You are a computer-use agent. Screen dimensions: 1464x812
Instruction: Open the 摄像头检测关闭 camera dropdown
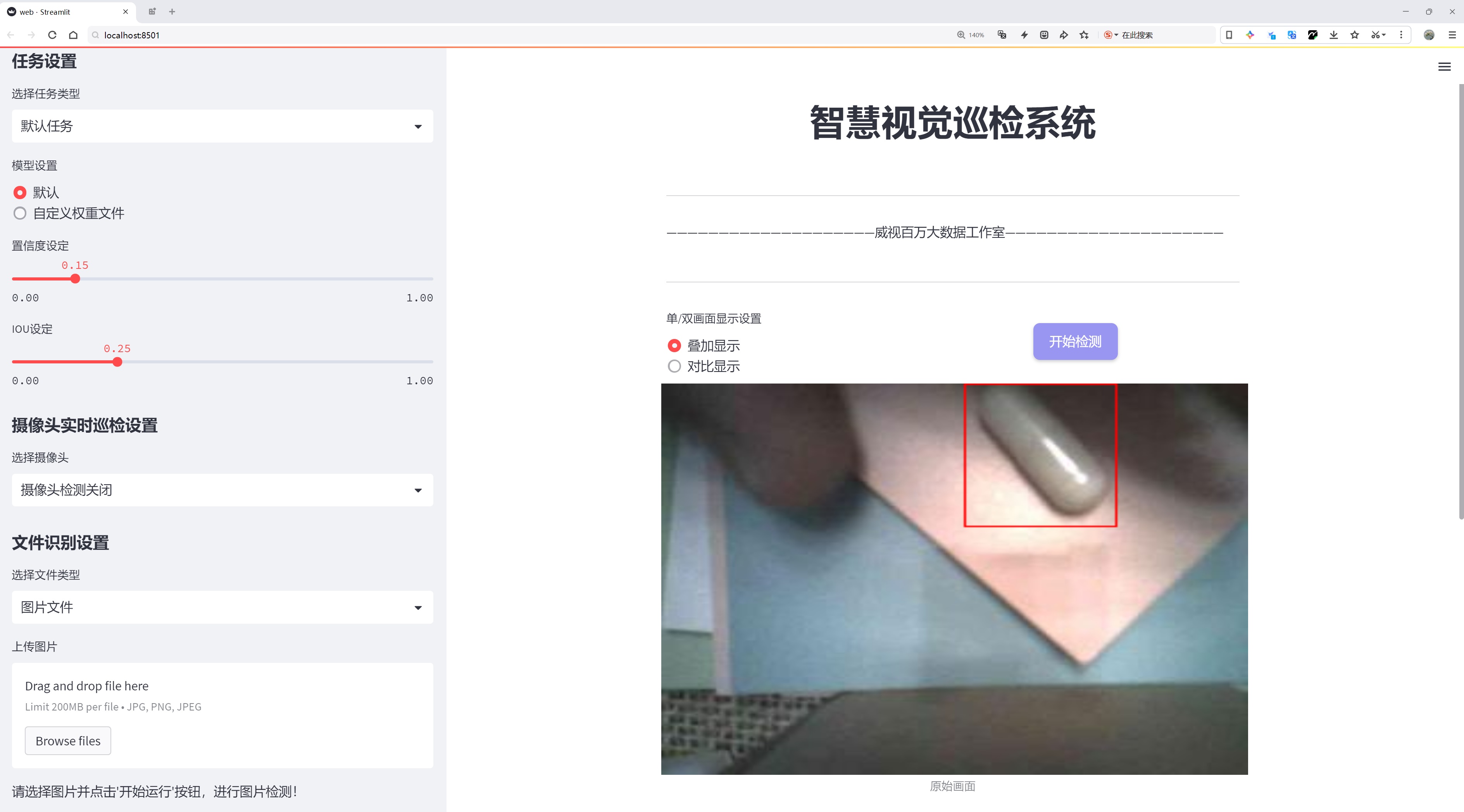pyautogui.click(x=222, y=490)
